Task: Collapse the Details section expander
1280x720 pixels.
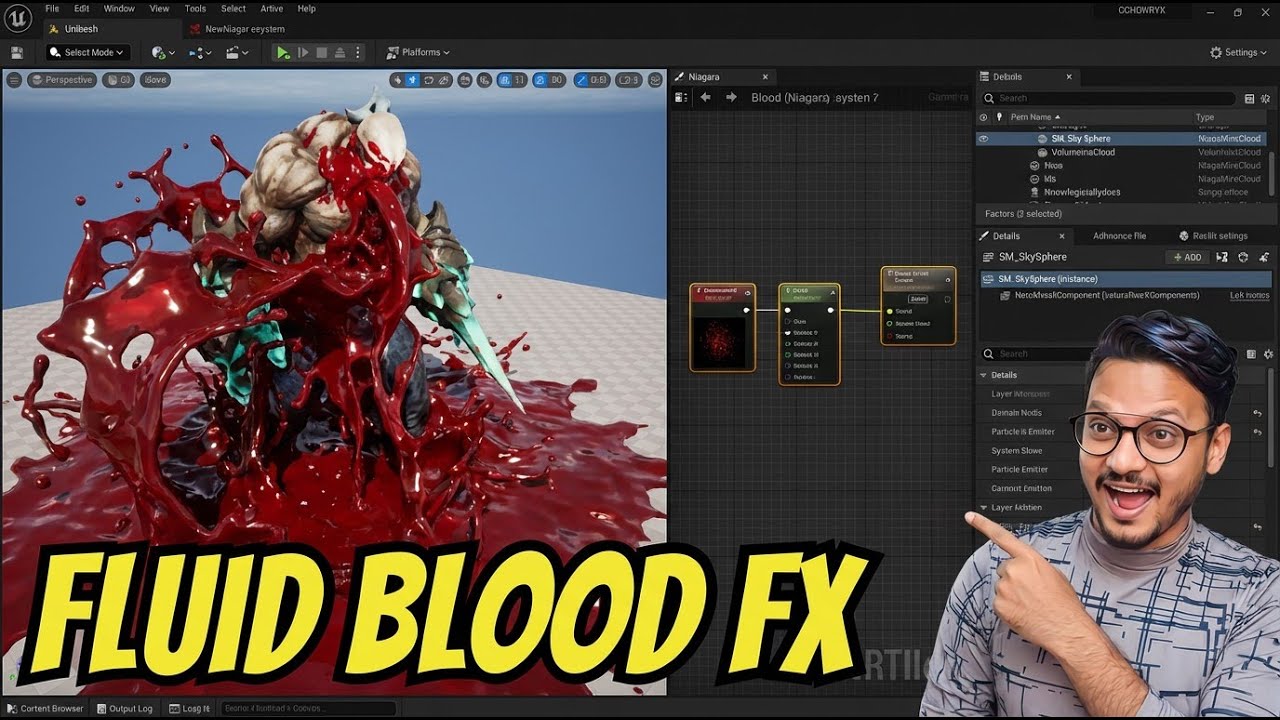Action: click(x=983, y=375)
